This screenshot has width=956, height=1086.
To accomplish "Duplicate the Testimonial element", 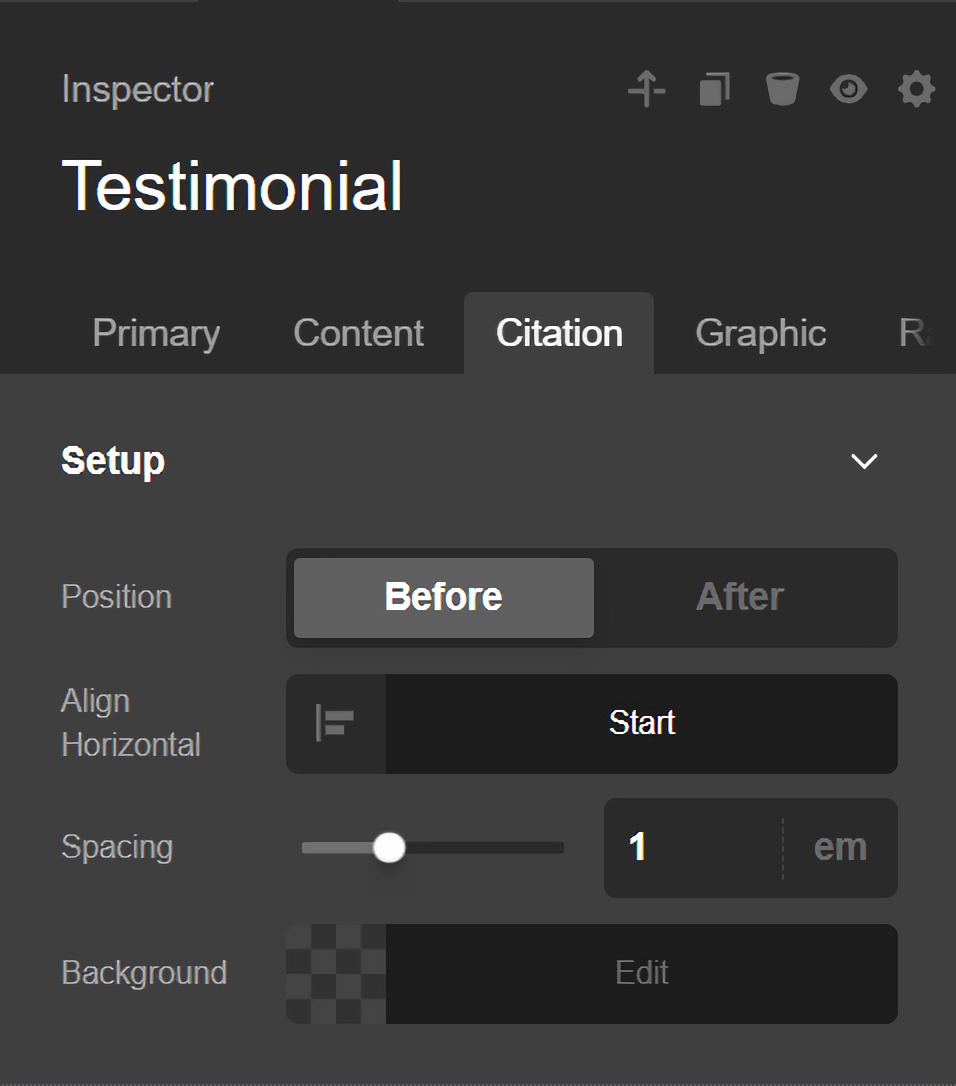I will click(714, 89).
